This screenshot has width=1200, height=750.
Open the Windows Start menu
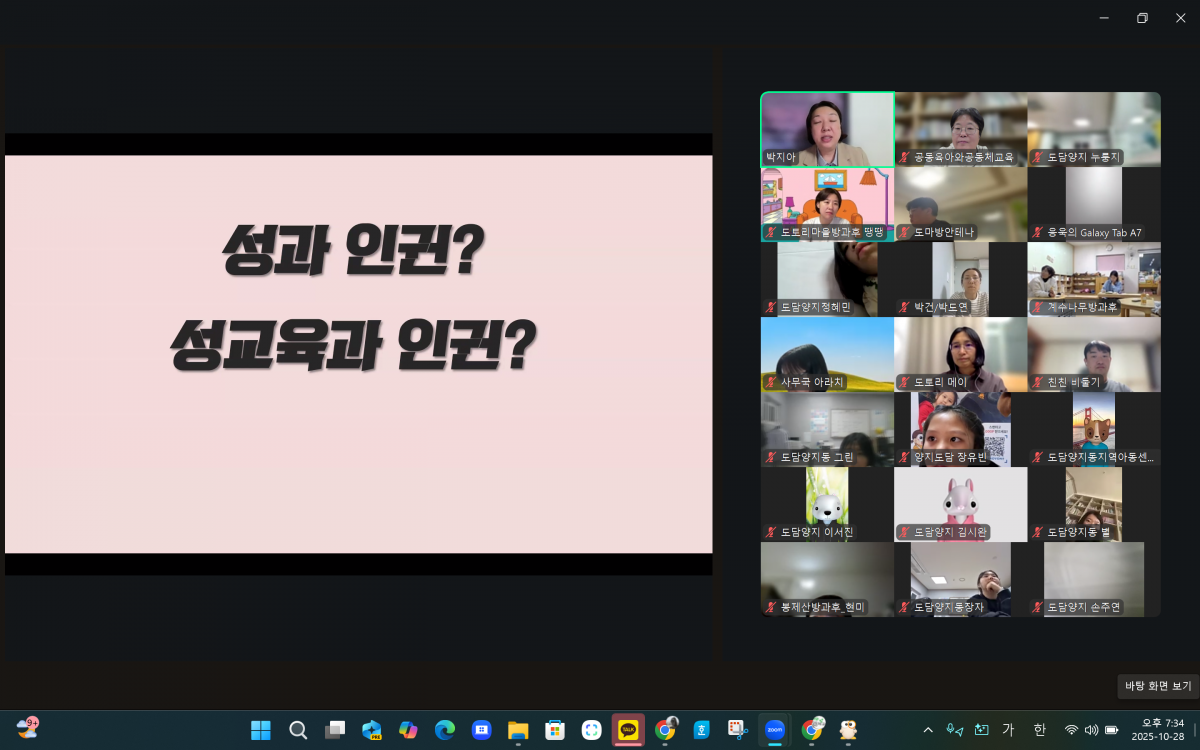coord(261,730)
